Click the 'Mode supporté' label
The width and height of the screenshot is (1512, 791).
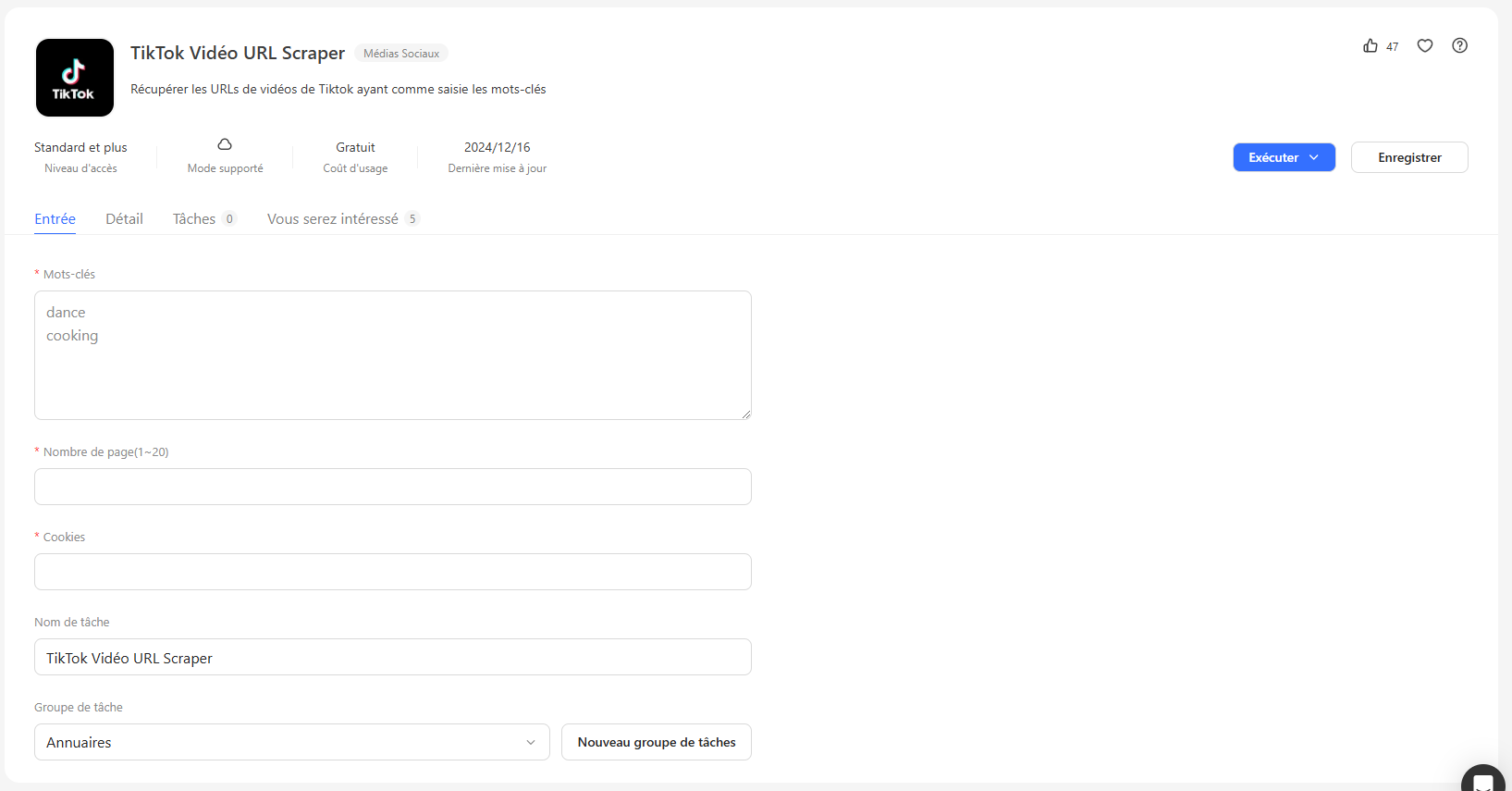click(x=225, y=168)
